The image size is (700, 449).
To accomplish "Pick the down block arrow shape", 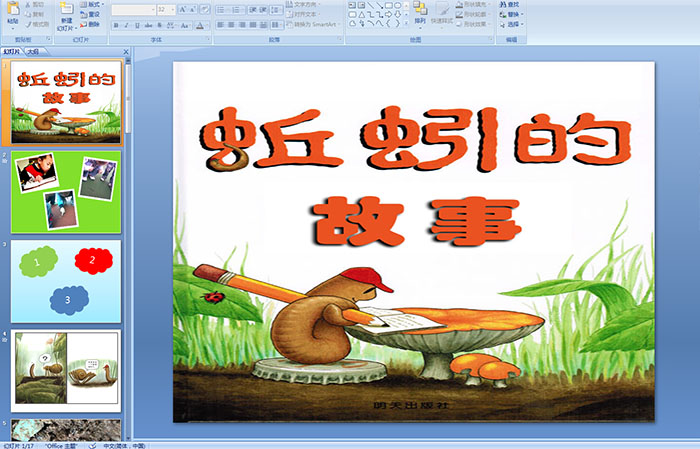I will 397,15.
